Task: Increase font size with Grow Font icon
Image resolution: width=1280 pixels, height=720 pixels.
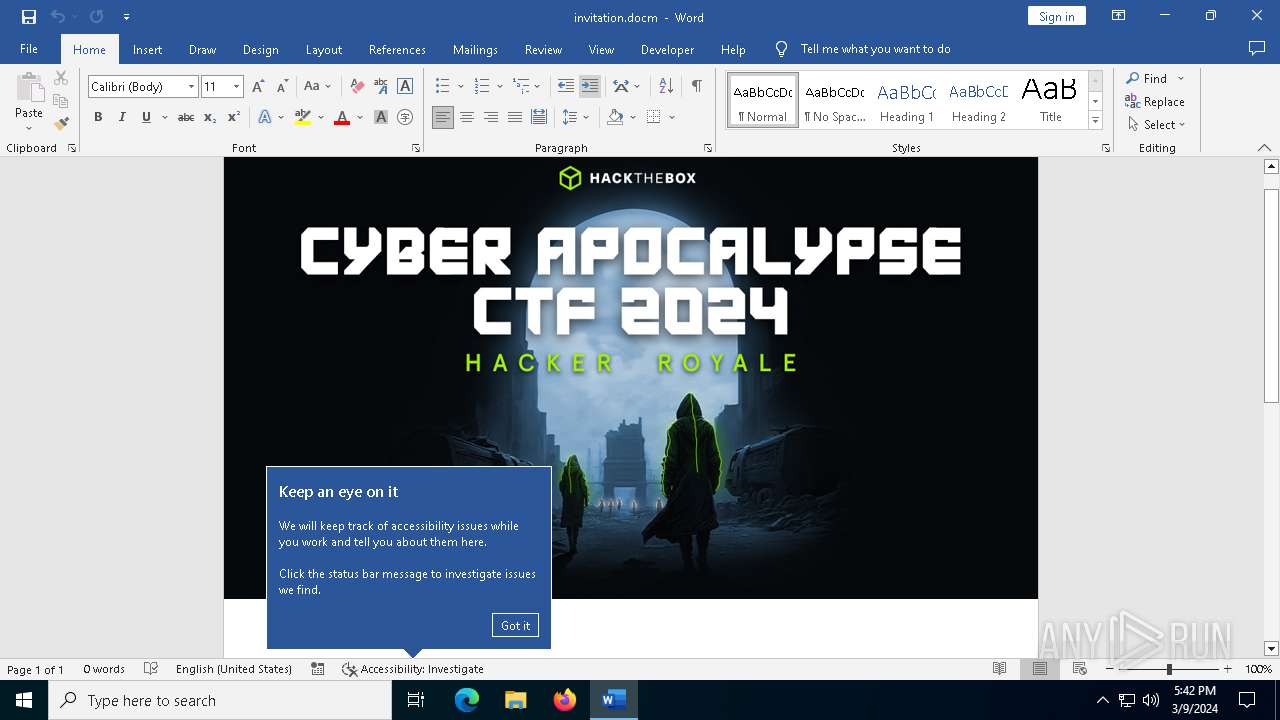Action: click(258, 87)
